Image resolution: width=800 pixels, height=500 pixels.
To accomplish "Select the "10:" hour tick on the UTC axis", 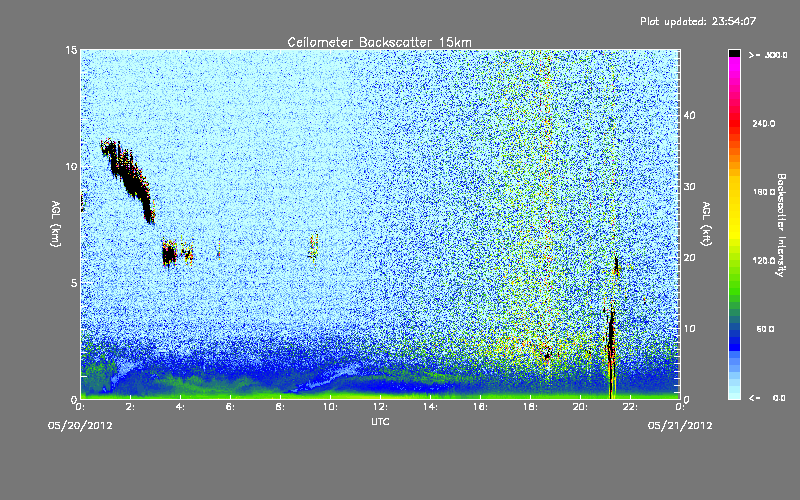I will point(331,407).
